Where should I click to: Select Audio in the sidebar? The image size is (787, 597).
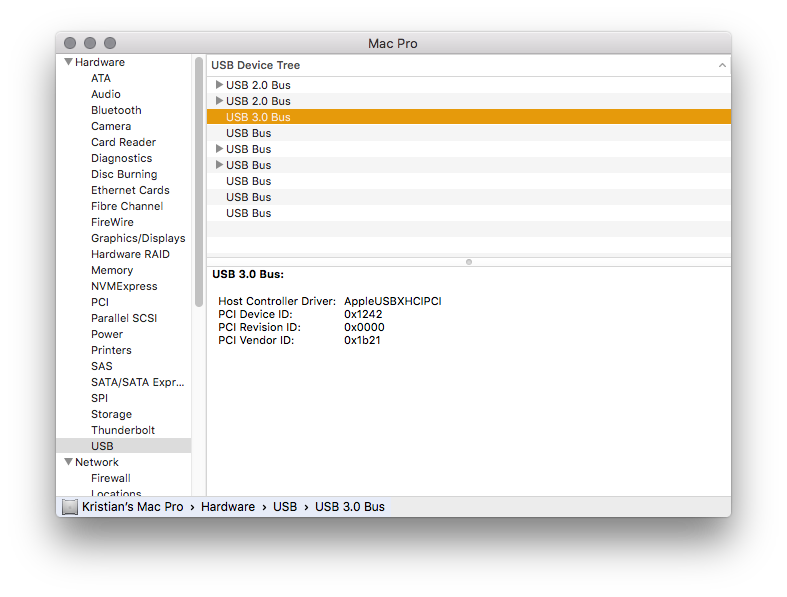[105, 94]
